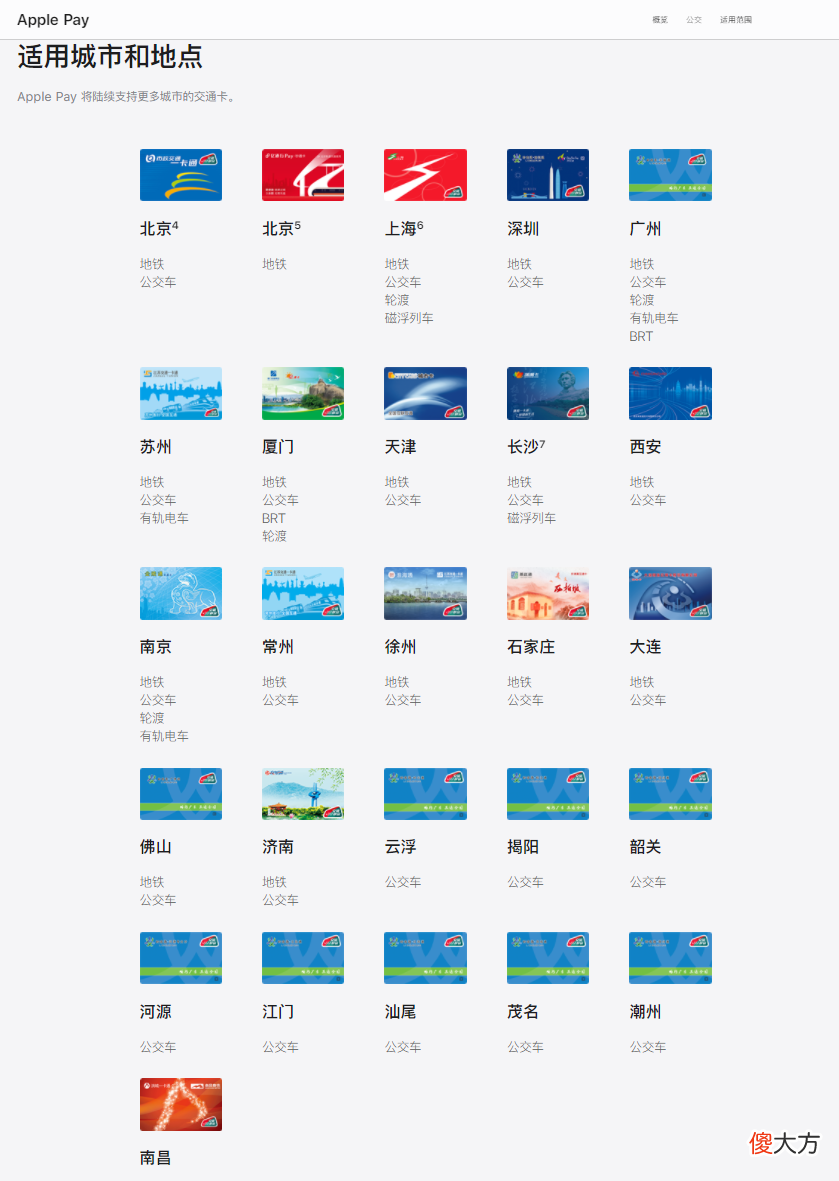Select the 长沙 transit card image
The height and width of the screenshot is (1181, 839).
(548, 393)
